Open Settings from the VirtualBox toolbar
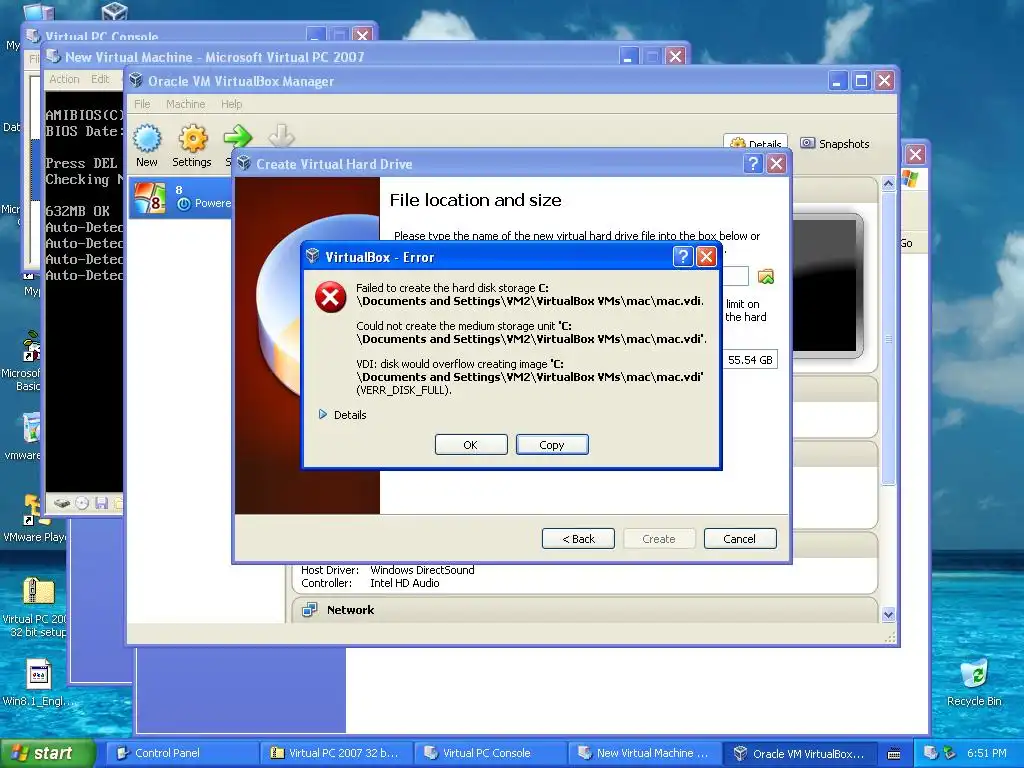This screenshot has width=1024, height=768. tap(192, 146)
